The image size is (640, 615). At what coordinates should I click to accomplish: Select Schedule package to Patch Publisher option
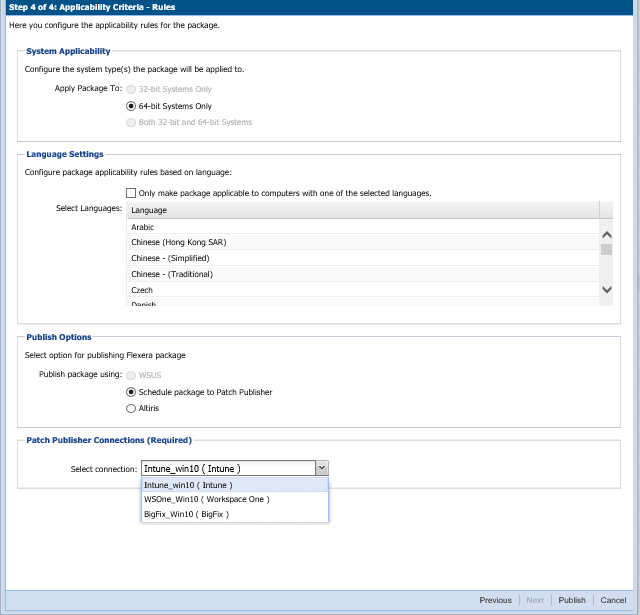click(131, 392)
